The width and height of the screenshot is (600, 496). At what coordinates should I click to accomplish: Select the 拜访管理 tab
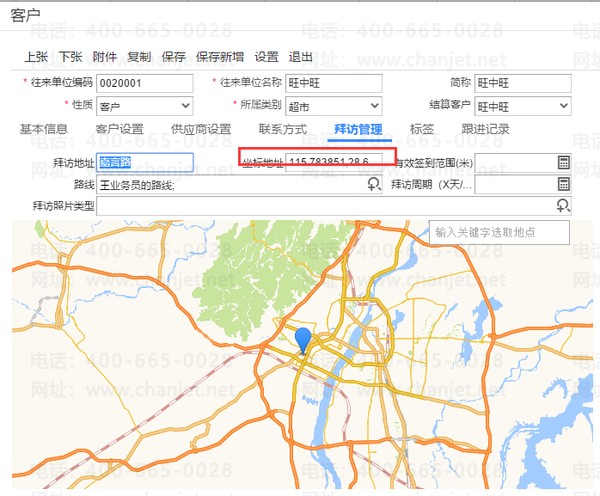tap(359, 129)
